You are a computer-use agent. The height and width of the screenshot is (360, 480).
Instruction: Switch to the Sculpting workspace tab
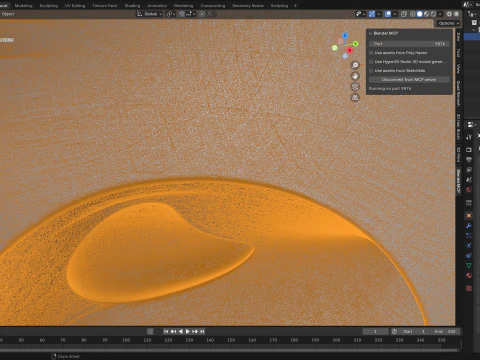[x=49, y=6]
